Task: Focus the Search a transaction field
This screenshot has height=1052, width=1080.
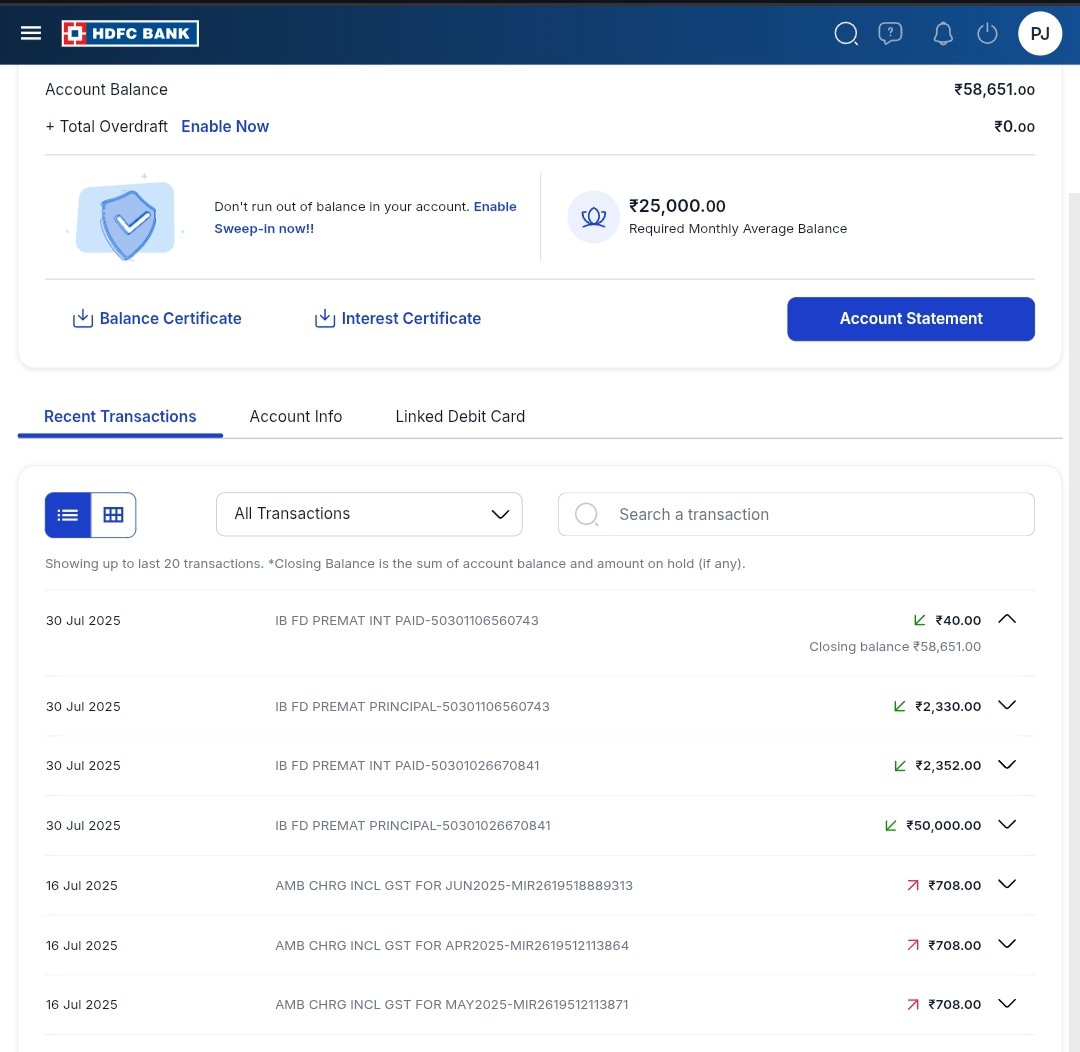Action: pos(796,514)
